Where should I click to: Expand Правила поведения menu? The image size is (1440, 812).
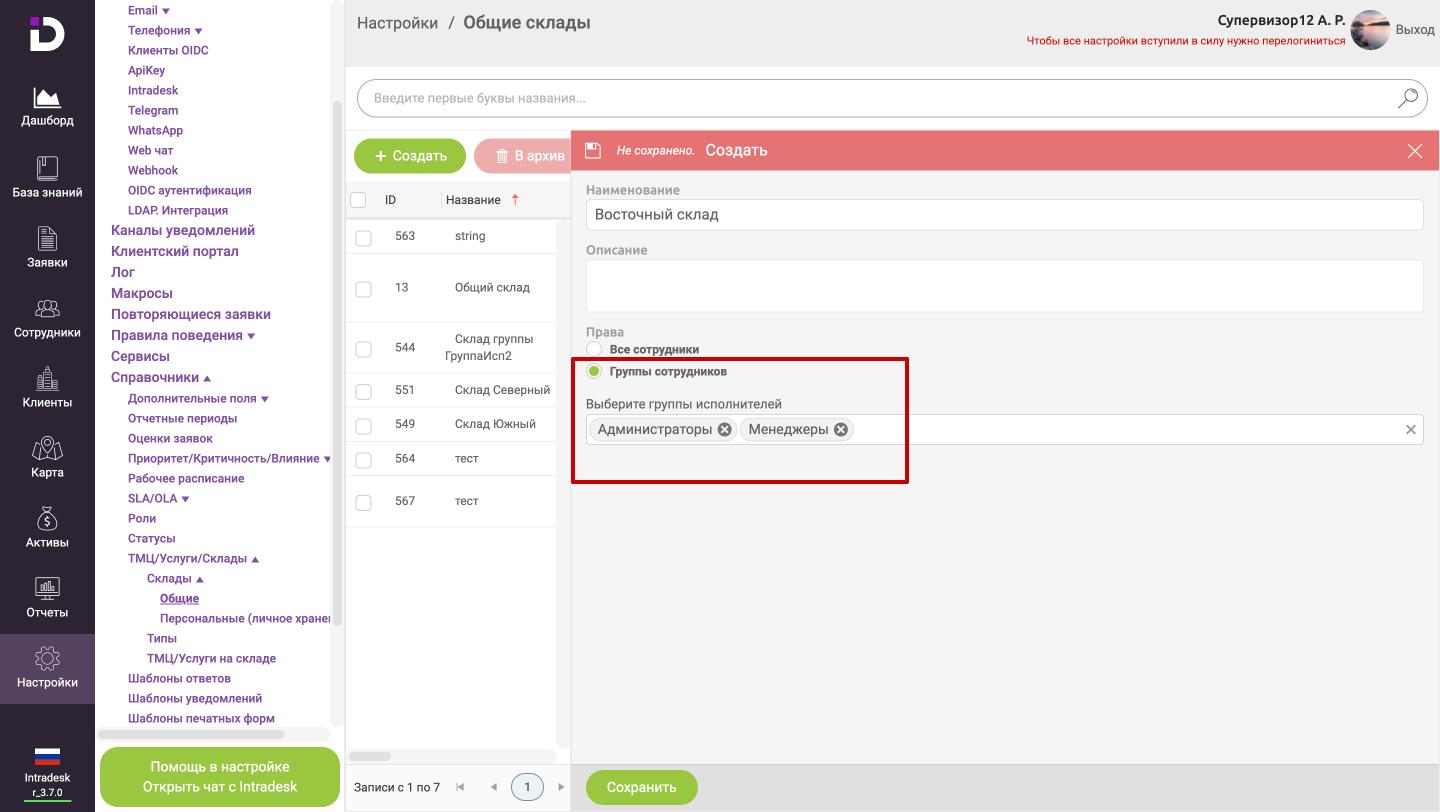[251, 336]
